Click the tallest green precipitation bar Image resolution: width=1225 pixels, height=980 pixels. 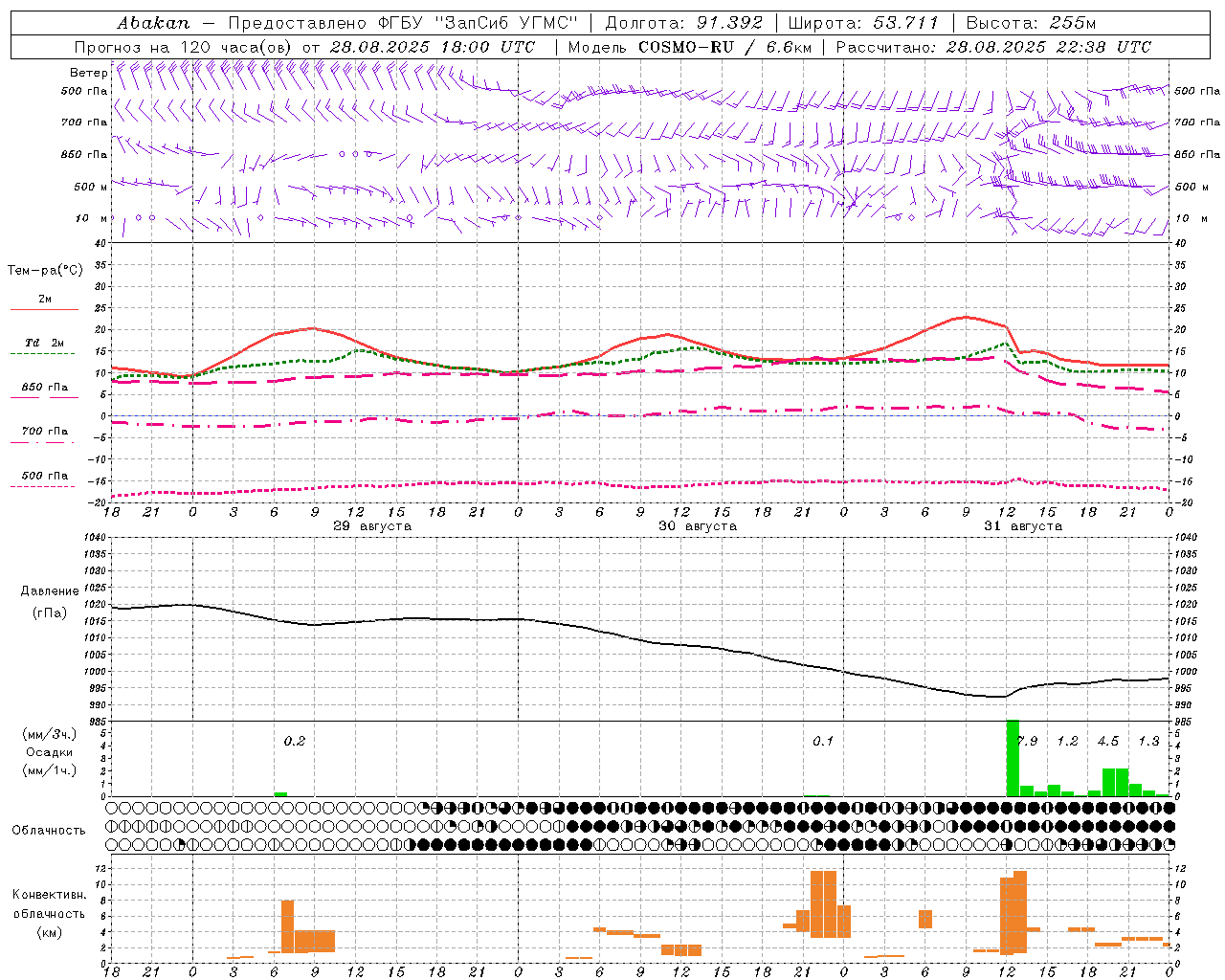(1013, 758)
